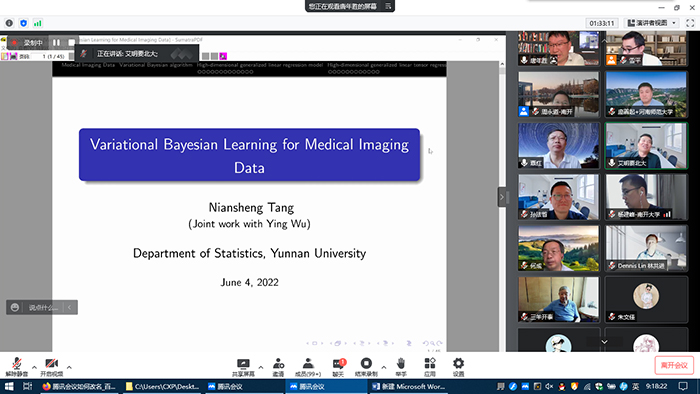
Task: Turn on the camera video
Action: 52,367
